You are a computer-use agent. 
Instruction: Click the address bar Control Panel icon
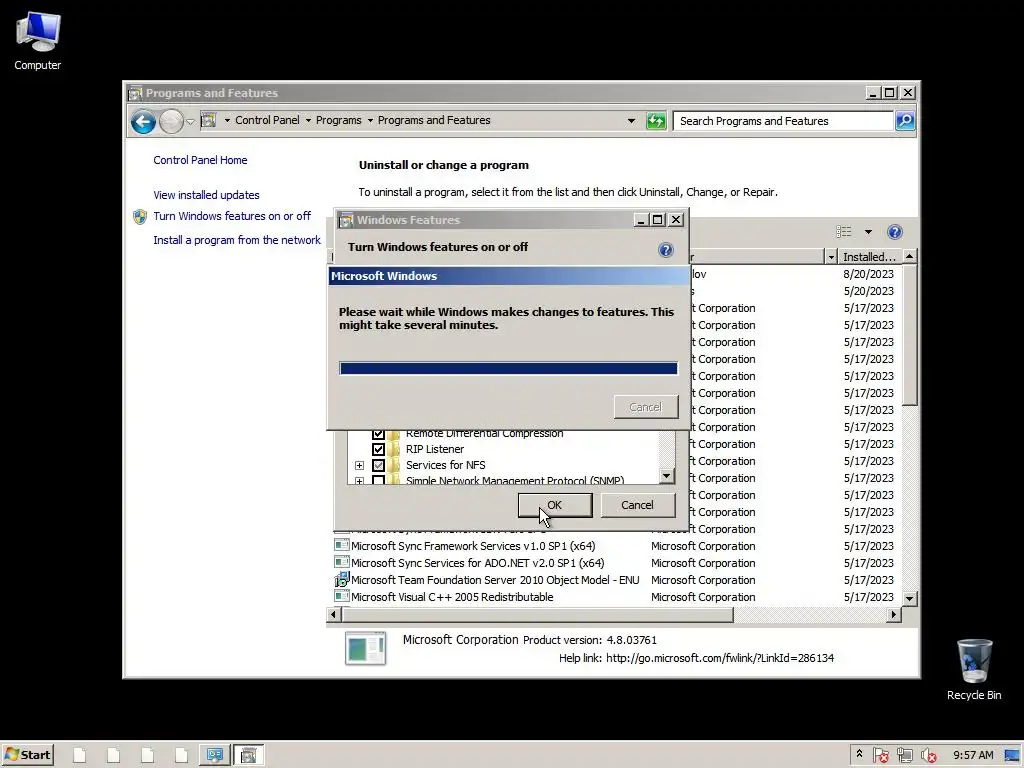[208, 120]
